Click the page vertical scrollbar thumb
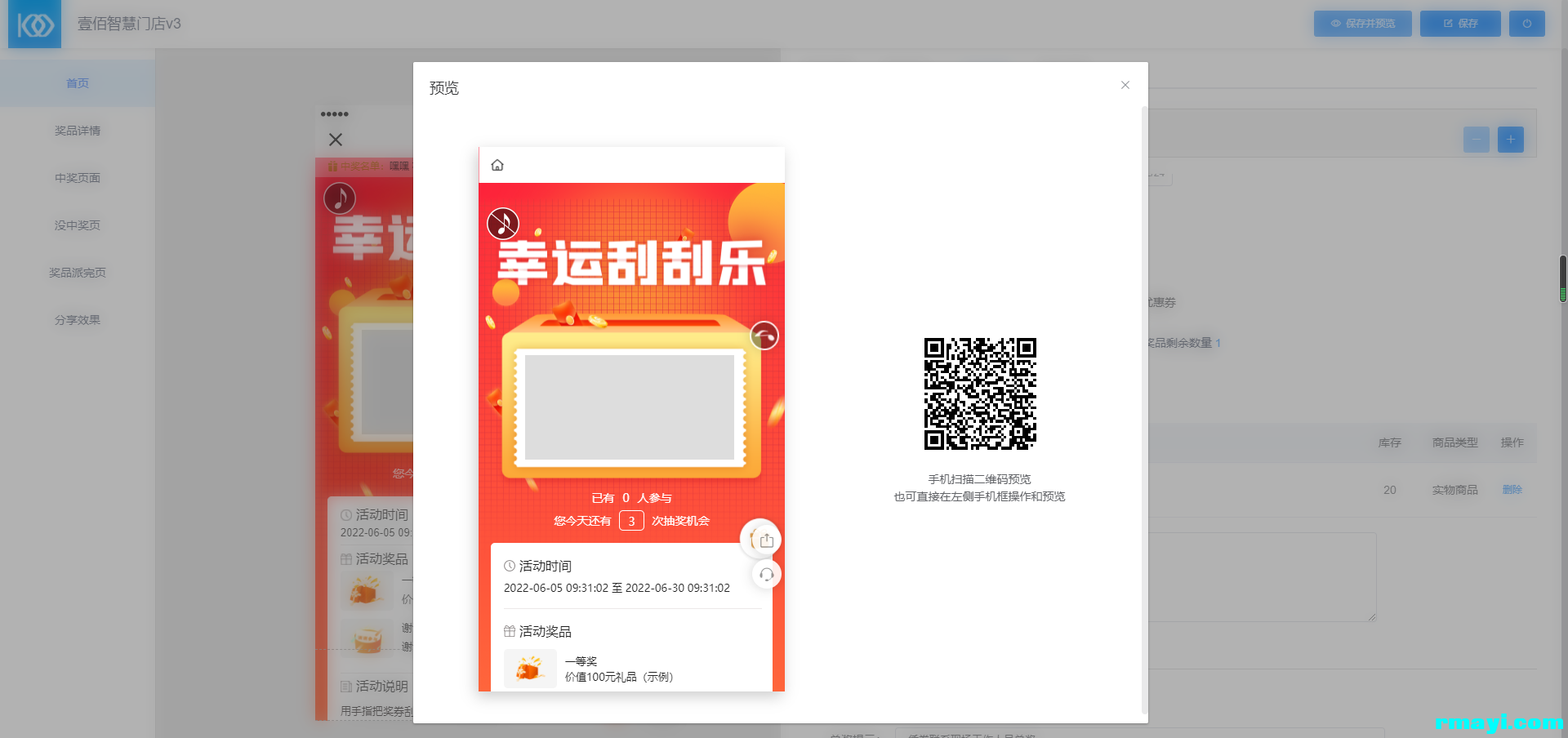 pyautogui.click(x=1563, y=279)
